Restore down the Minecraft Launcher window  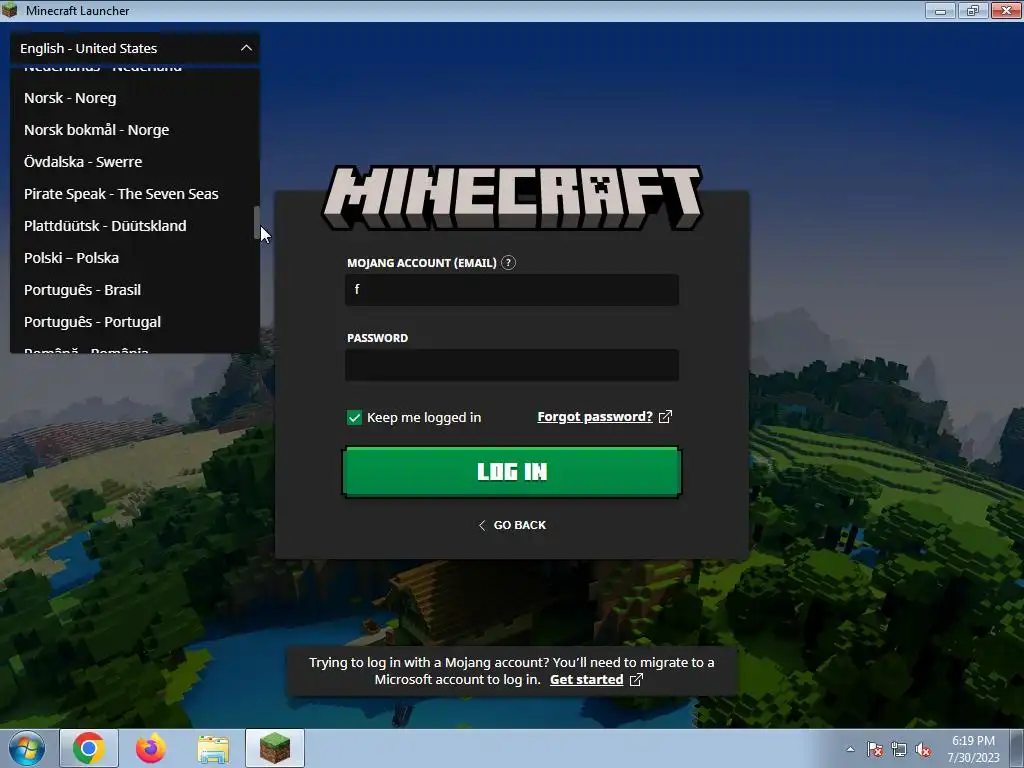(x=972, y=10)
